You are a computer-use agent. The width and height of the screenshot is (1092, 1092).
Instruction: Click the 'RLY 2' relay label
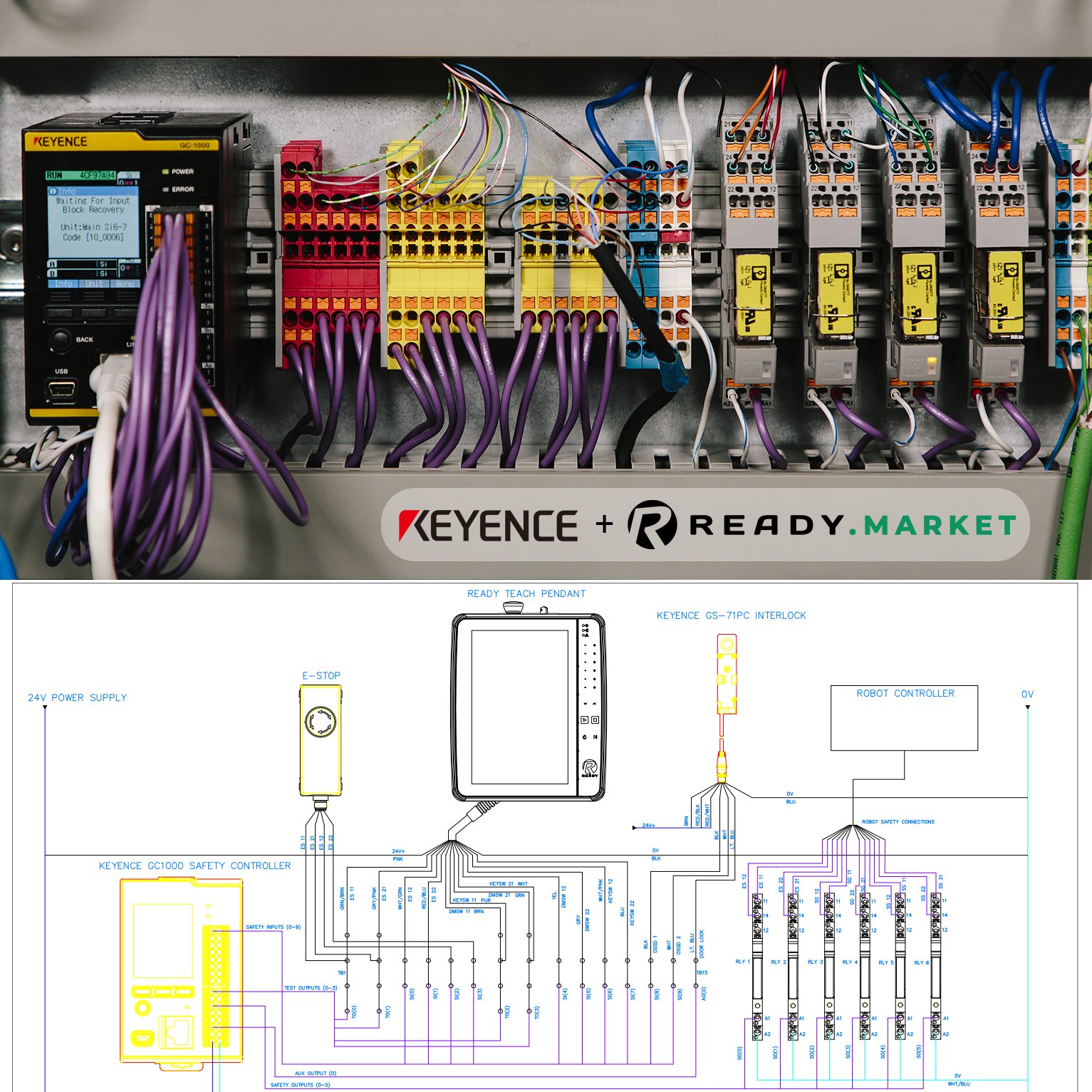[779, 962]
